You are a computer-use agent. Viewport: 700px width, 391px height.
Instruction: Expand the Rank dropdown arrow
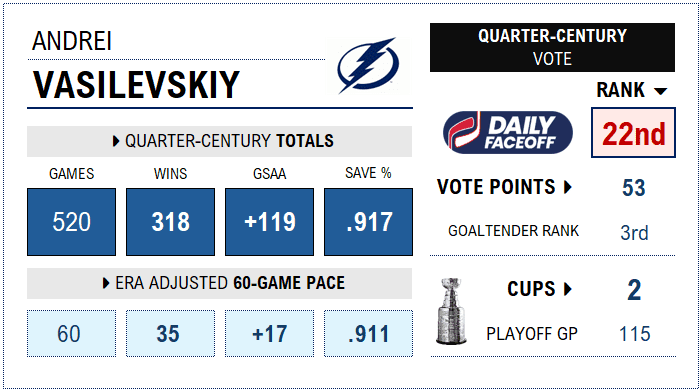pyautogui.click(x=660, y=92)
